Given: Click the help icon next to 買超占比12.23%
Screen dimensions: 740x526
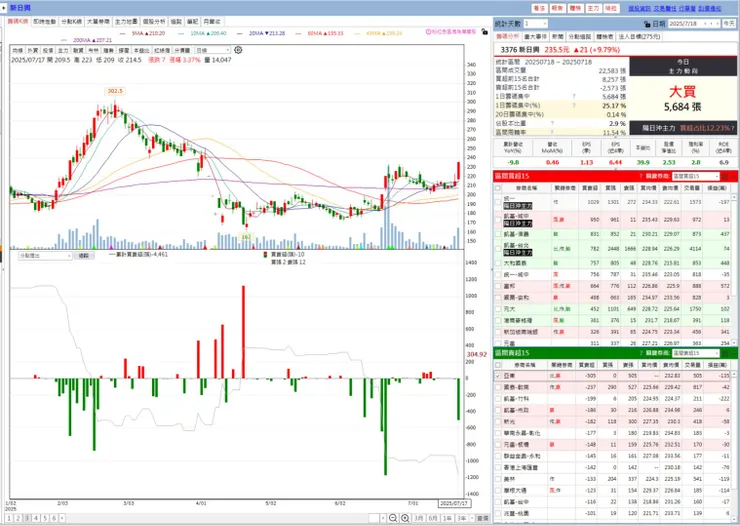Looking at the screenshot, I should pos(732,128).
